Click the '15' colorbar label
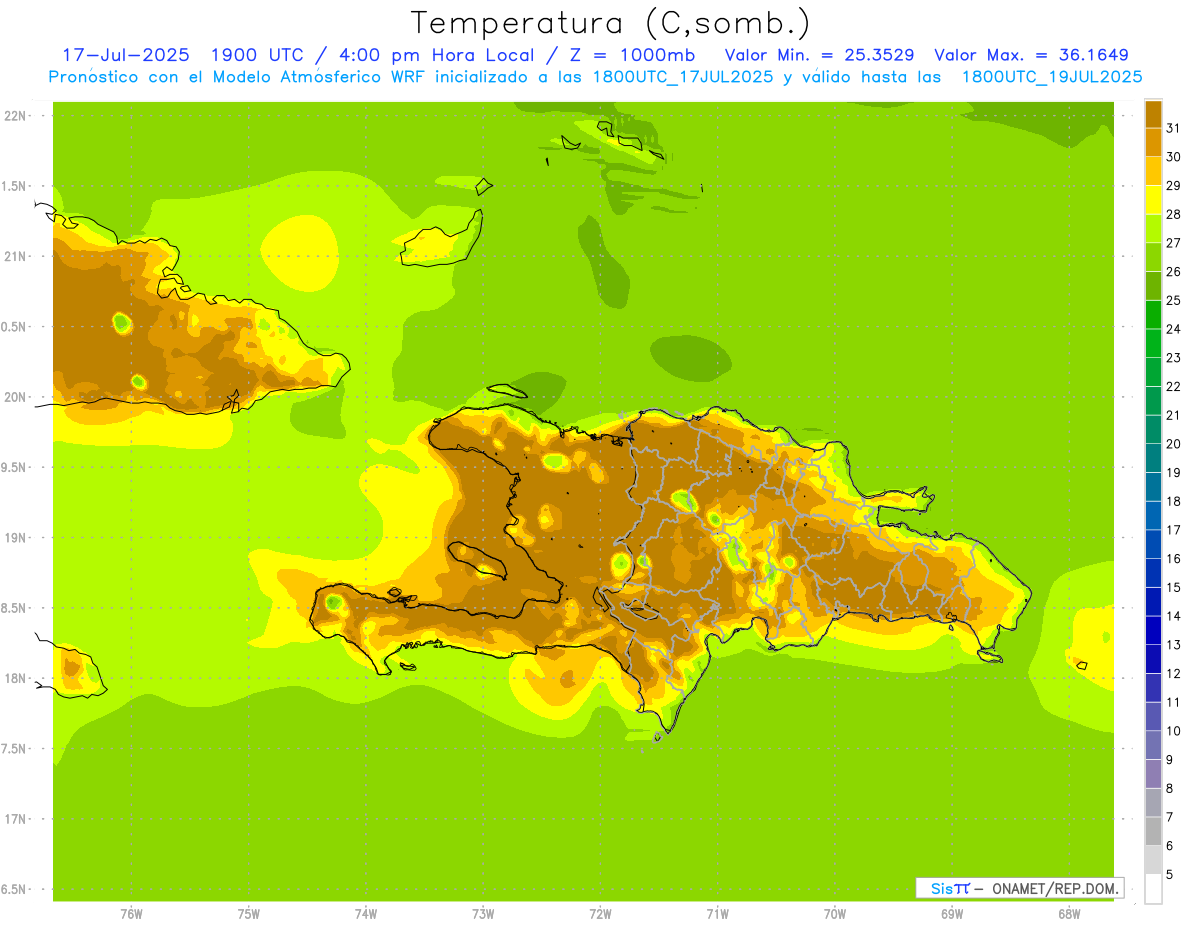The image size is (1200, 927). click(x=1173, y=587)
